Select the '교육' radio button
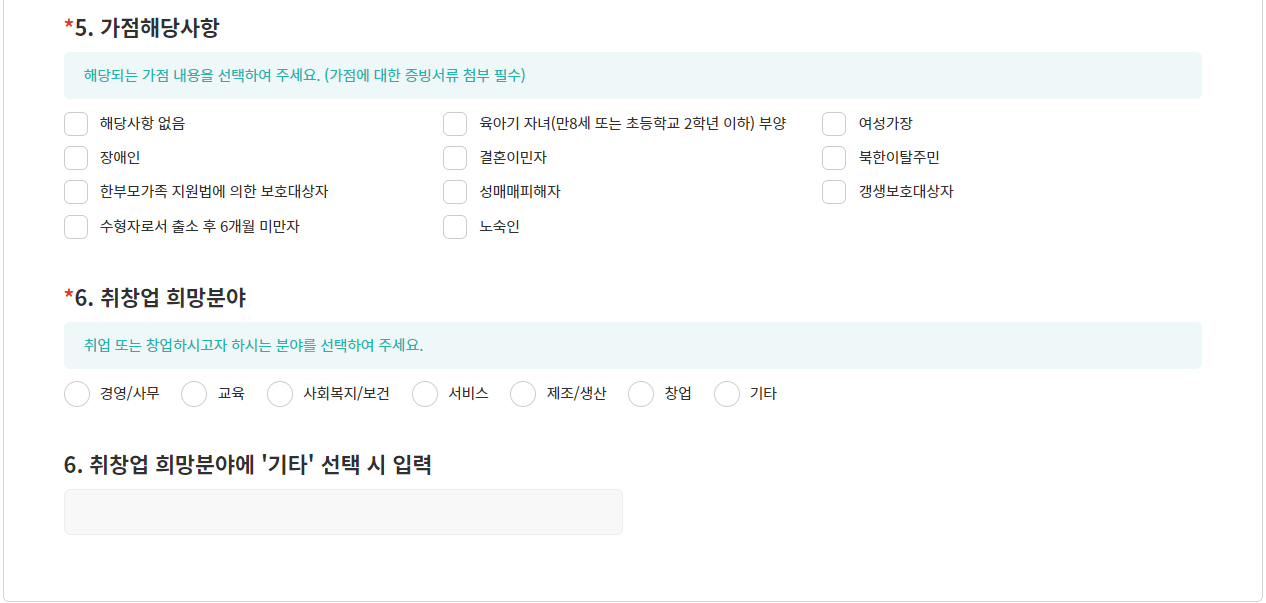Screen dimensions: 1266x603 pyautogui.click(x=193, y=394)
